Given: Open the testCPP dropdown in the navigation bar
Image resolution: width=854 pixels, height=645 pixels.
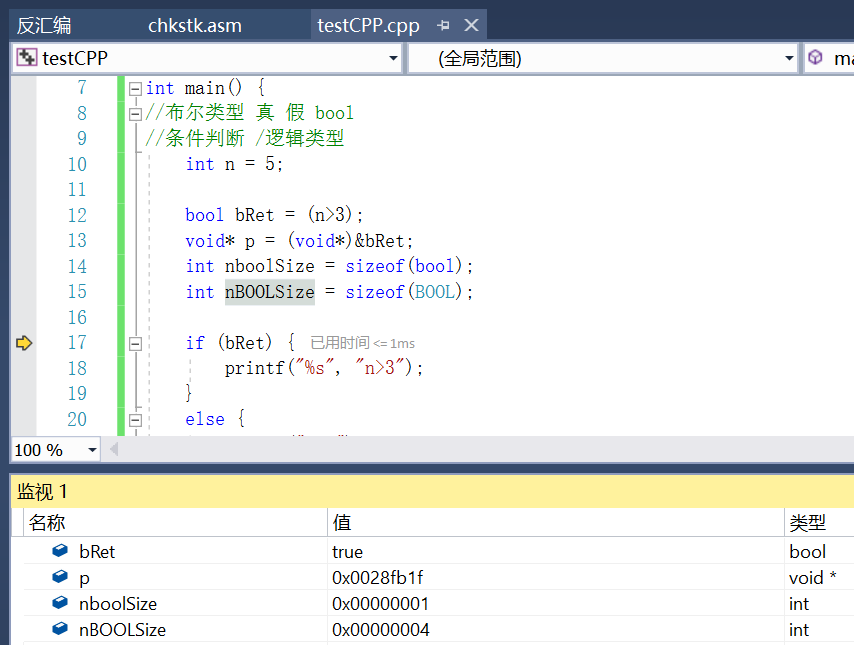Looking at the screenshot, I should pyautogui.click(x=394, y=57).
